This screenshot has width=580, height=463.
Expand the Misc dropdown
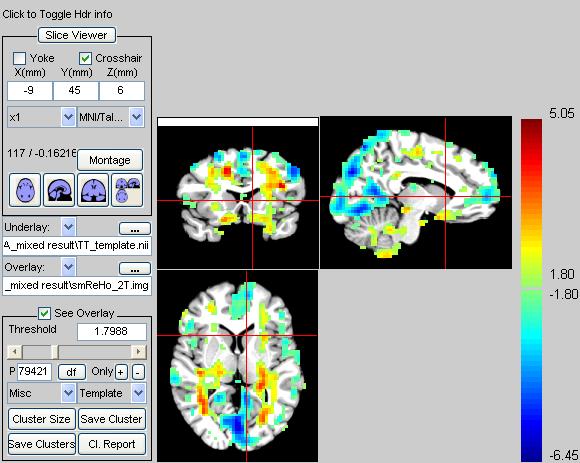coord(42,393)
